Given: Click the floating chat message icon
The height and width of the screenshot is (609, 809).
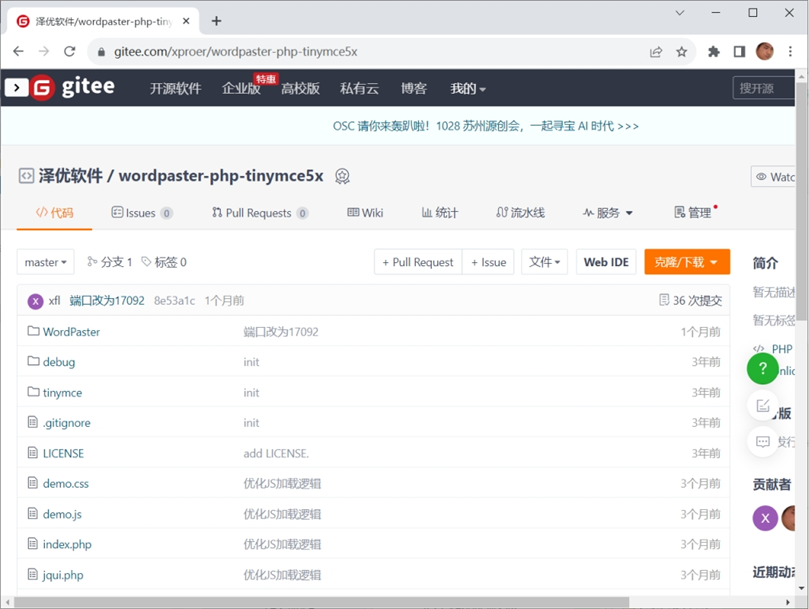Looking at the screenshot, I should tap(763, 442).
